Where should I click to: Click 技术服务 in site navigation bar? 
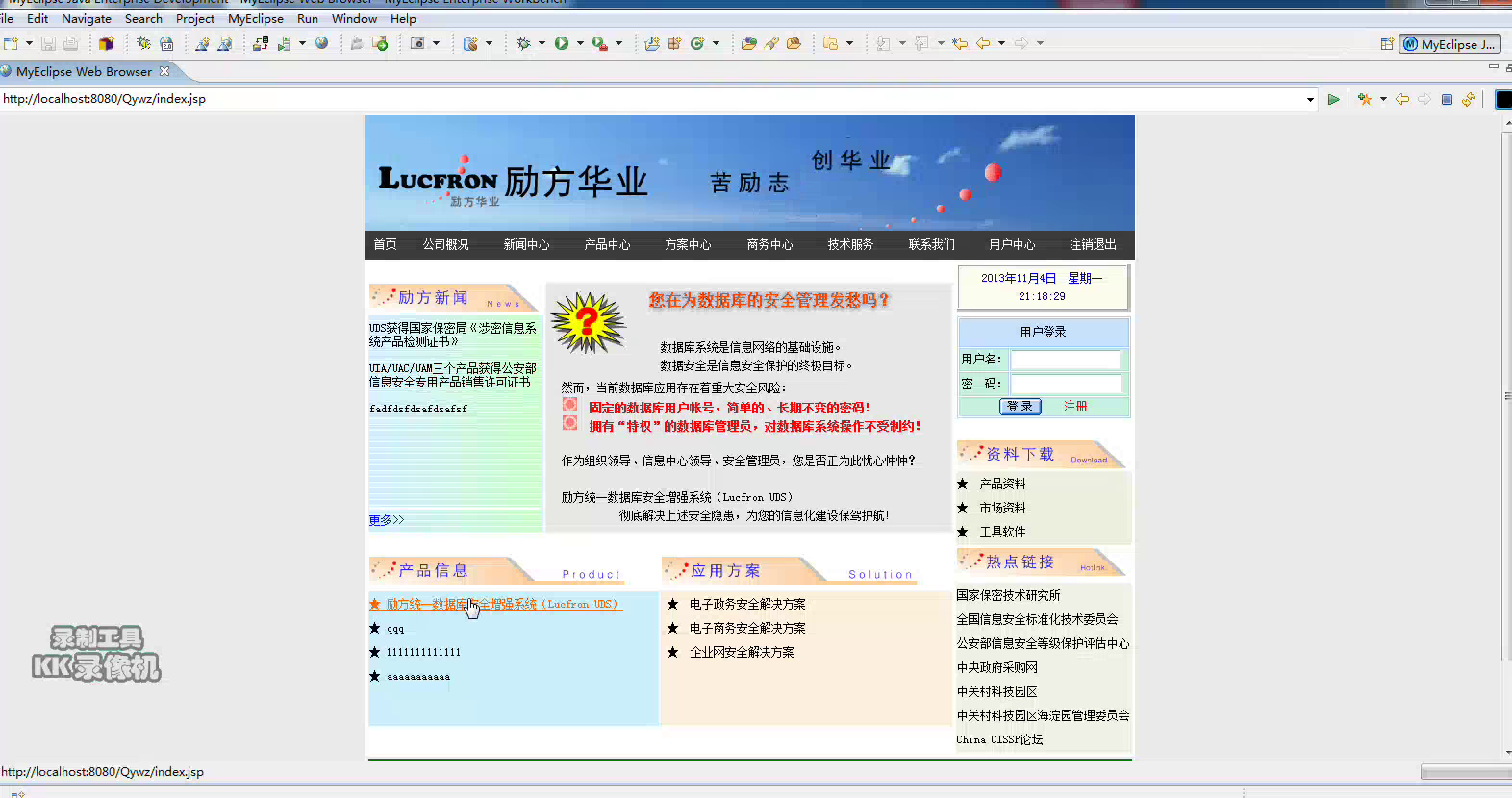850,245
